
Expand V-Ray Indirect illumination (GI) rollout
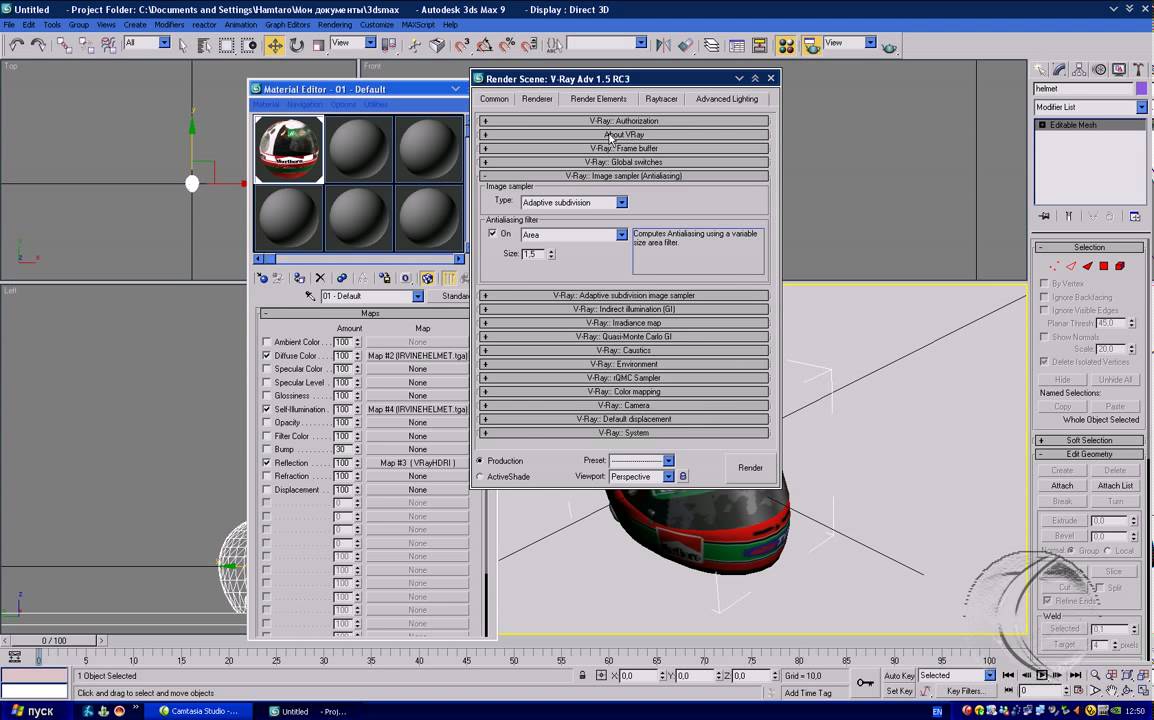(x=624, y=309)
